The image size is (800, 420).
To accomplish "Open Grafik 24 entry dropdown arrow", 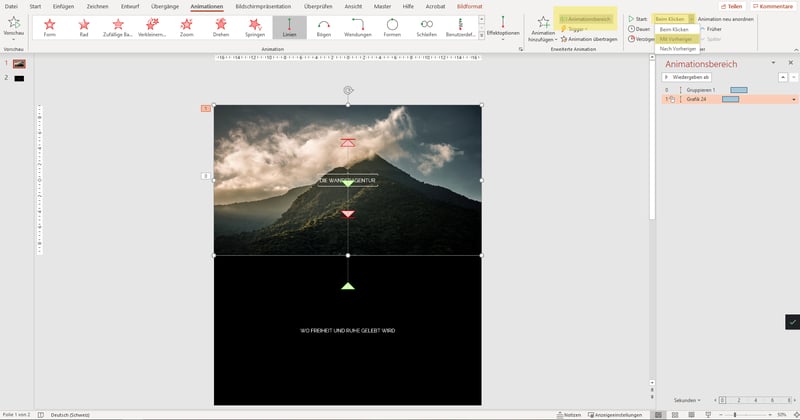I will click(794, 100).
